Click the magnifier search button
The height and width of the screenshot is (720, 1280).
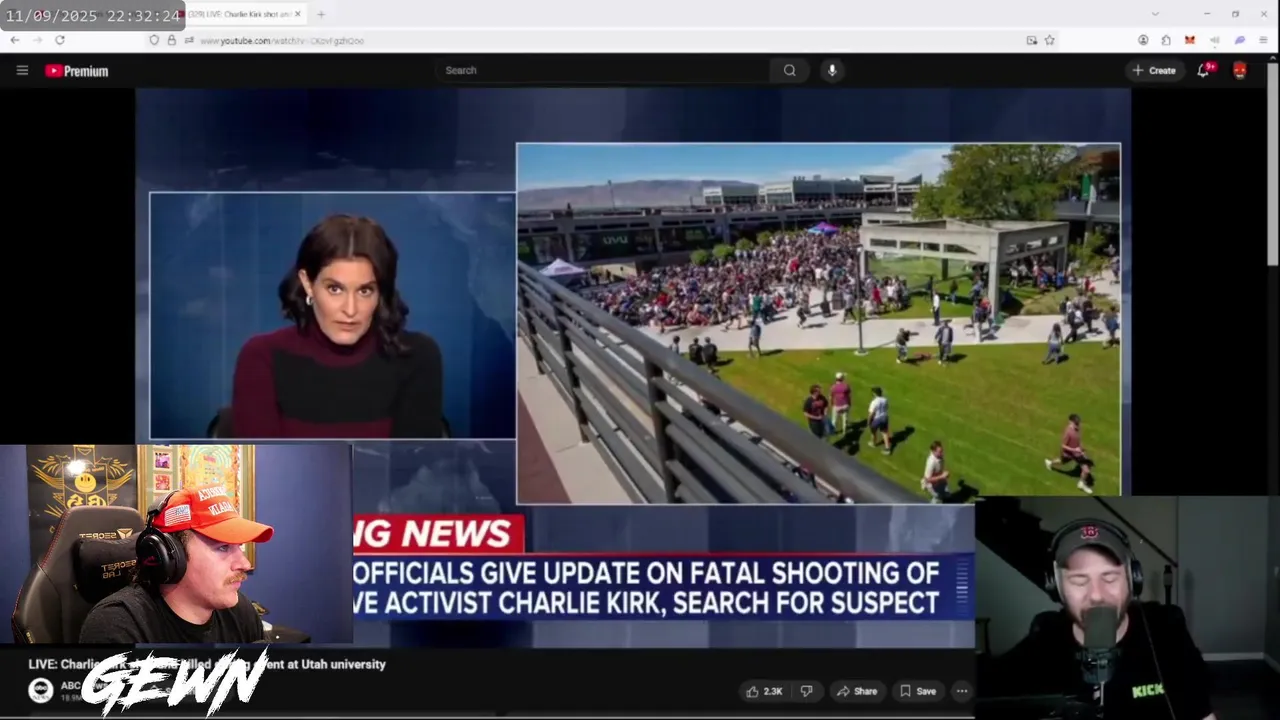click(x=790, y=70)
